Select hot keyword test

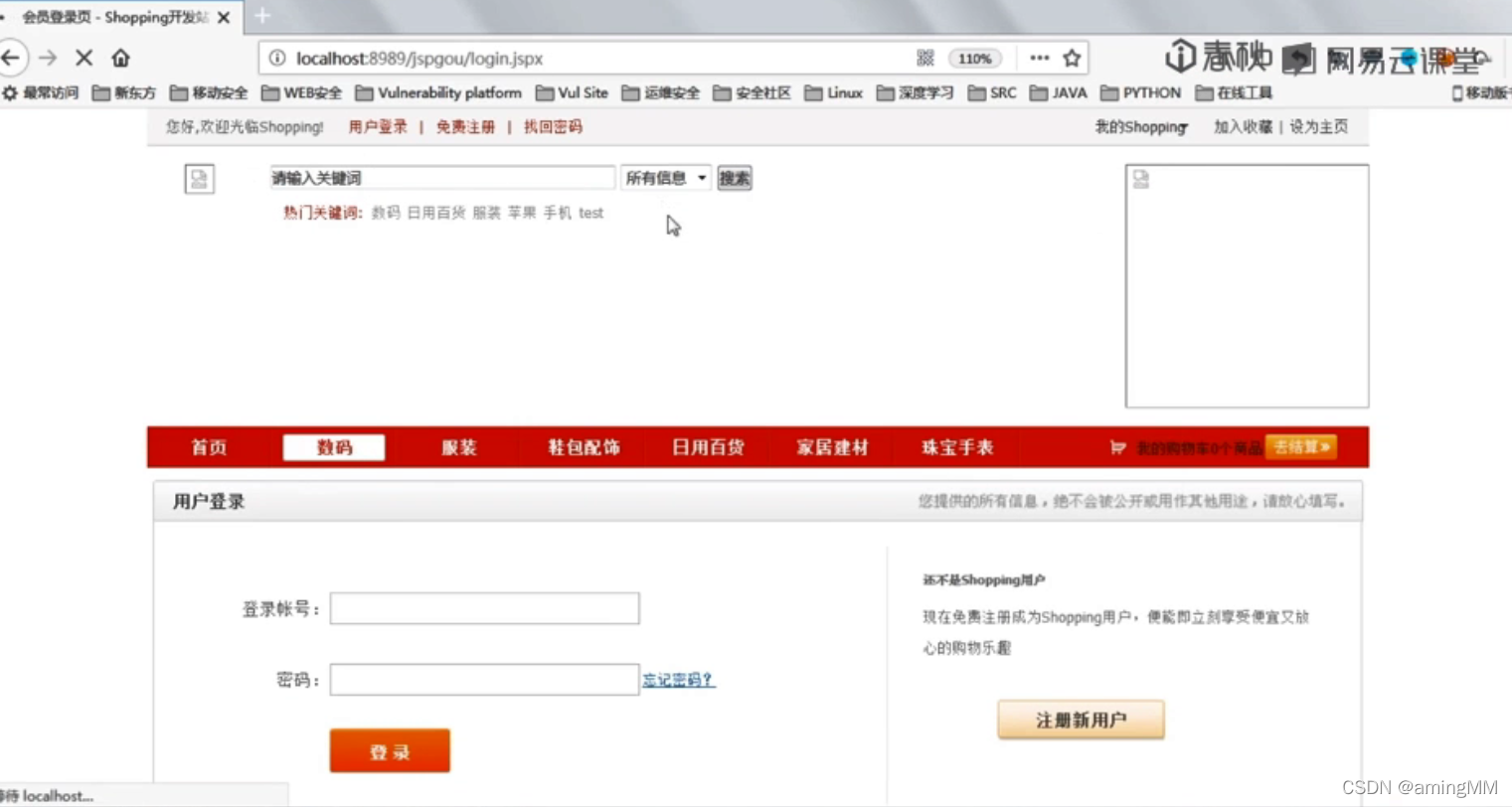pyautogui.click(x=591, y=213)
